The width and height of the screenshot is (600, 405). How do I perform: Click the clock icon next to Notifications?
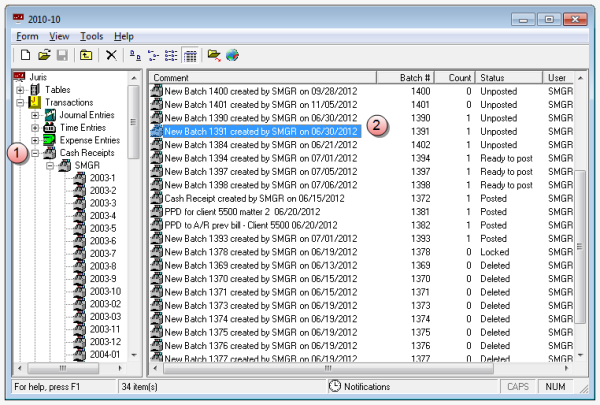[334, 386]
